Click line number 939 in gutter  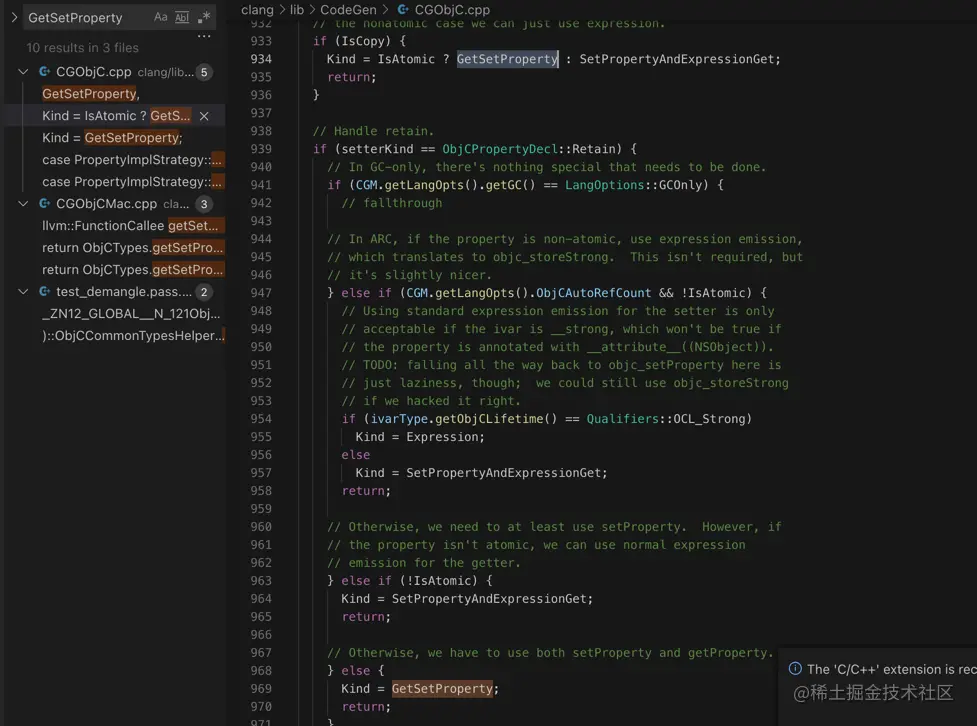point(261,149)
